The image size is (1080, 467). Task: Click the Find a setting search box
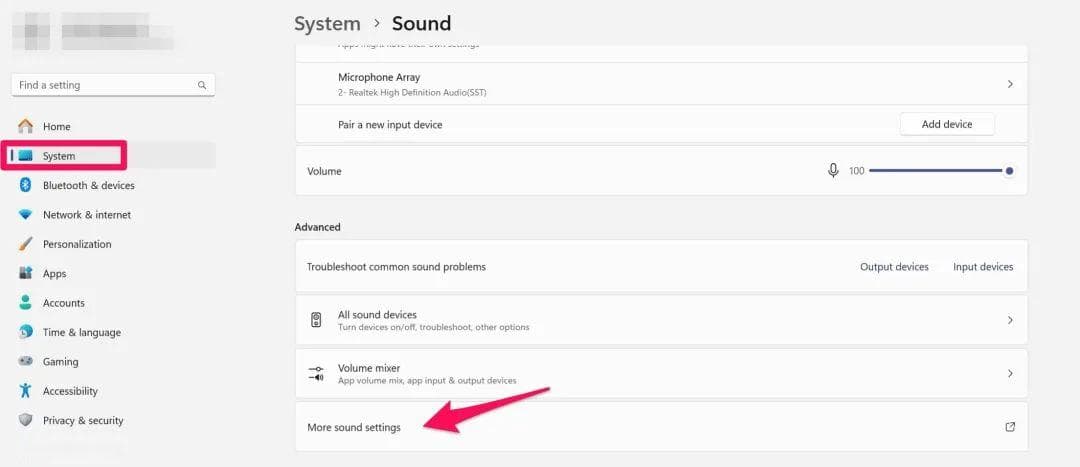tap(113, 85)
